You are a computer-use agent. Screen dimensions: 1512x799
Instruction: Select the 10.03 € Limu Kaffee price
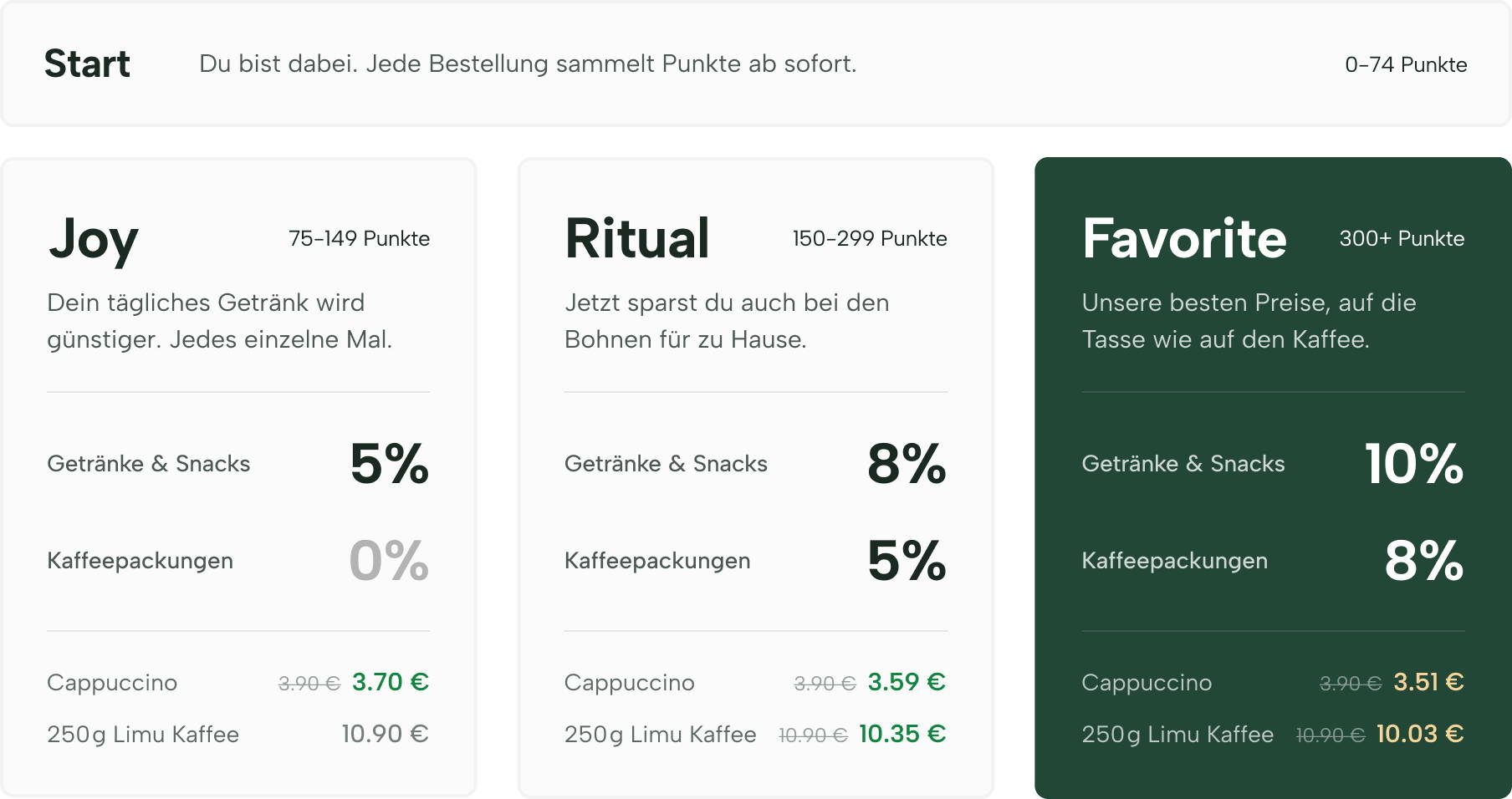click(1420, 734)
